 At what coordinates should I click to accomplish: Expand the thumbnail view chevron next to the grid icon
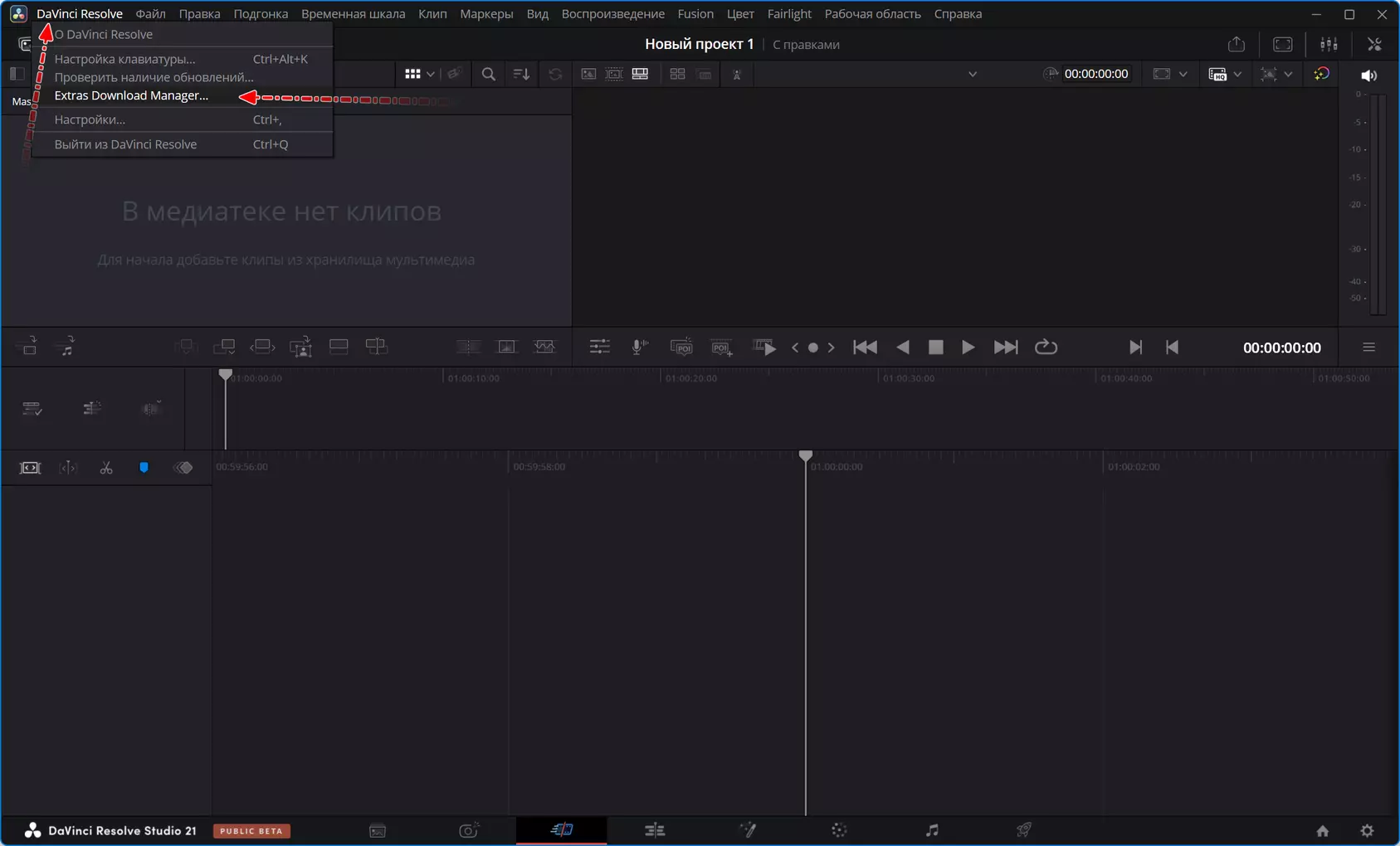point(431,74)
